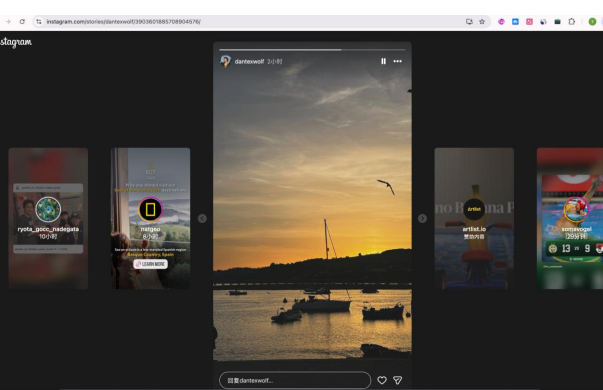Open the purple circular extension icon
The width and height of the screenshot is (603, 390).
tap(501, 22)
